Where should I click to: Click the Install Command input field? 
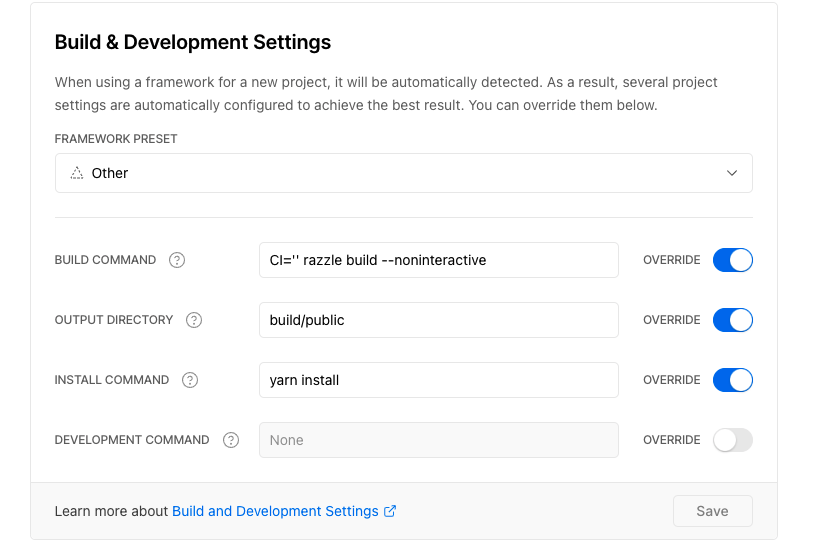click(438, 380)
